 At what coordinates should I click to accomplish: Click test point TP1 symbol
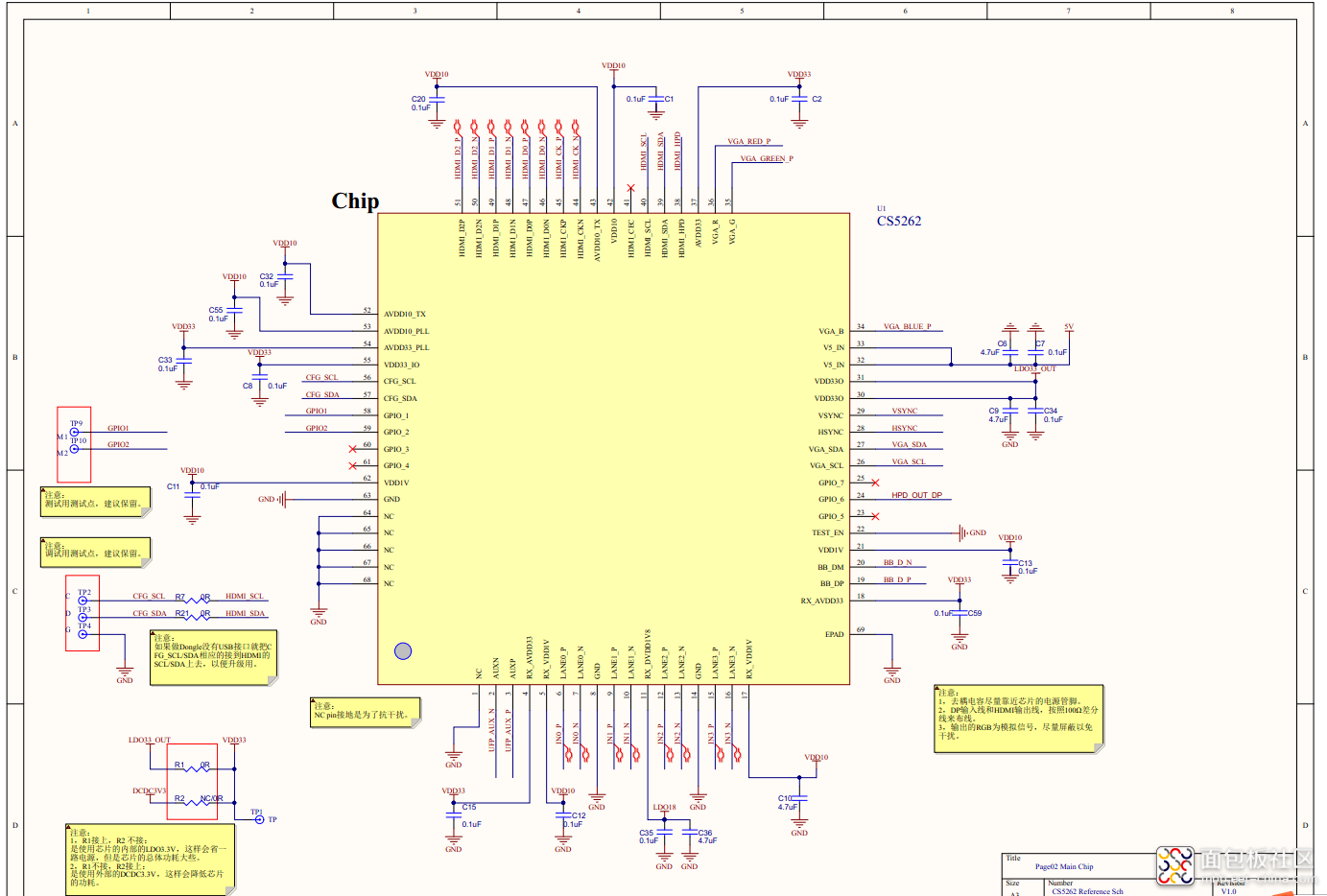259,819
